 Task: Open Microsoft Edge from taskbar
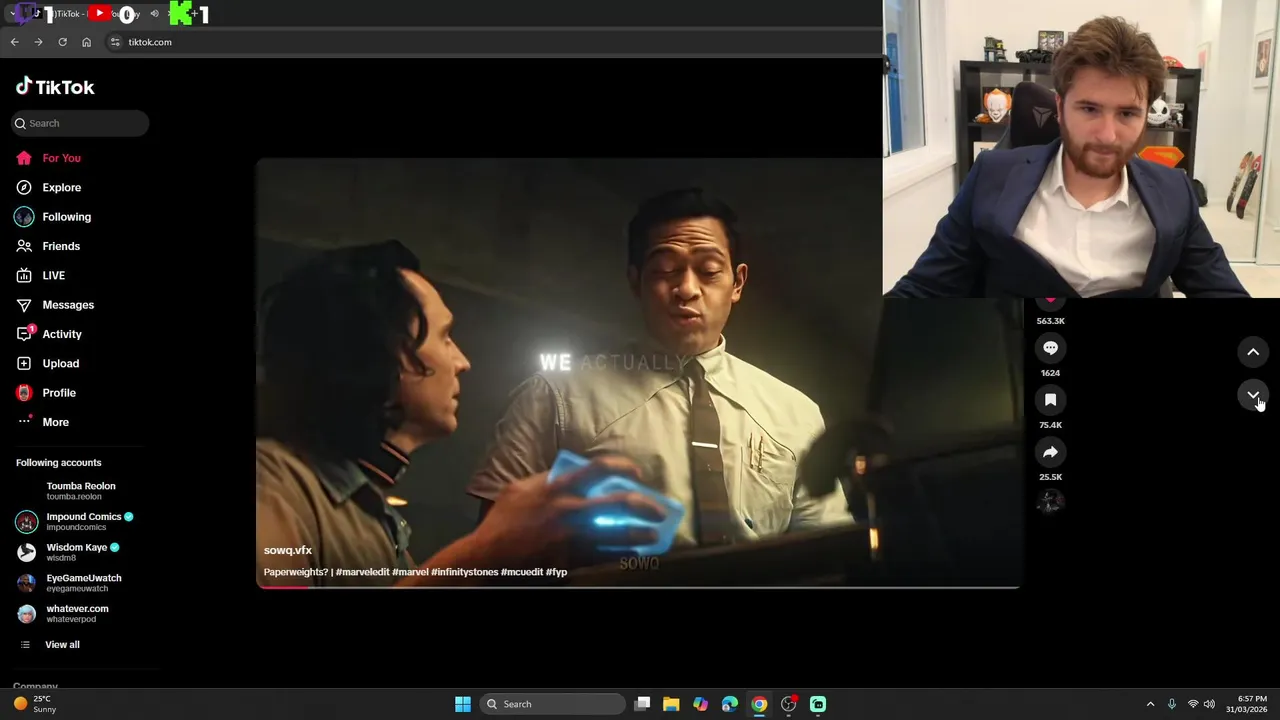730,704
